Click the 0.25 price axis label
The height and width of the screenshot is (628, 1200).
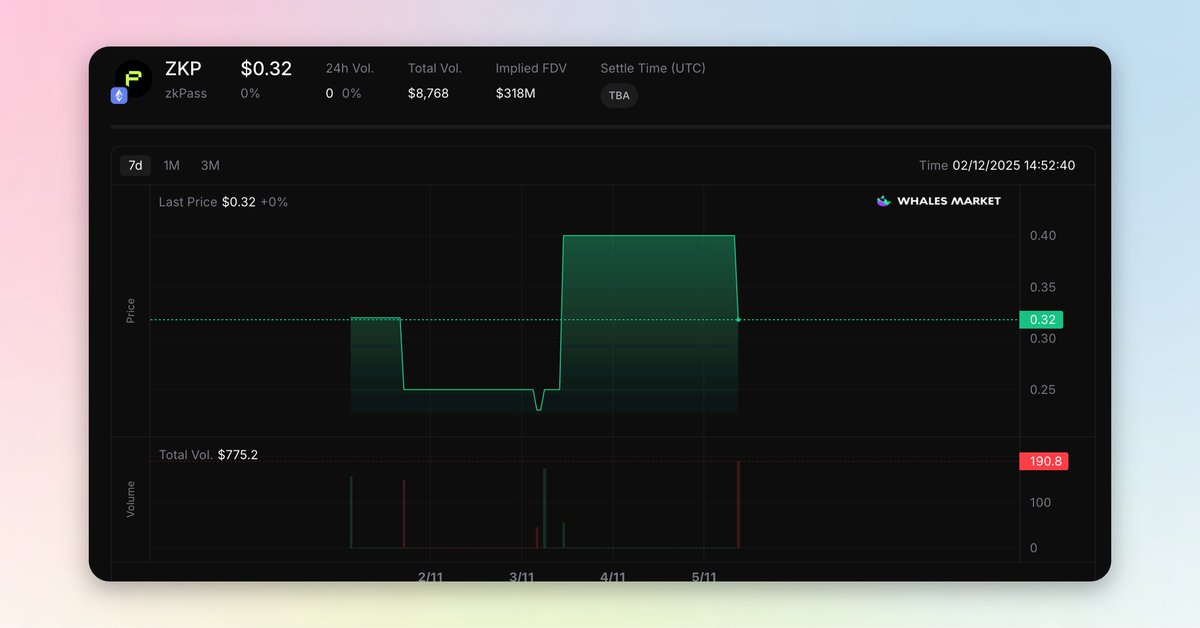[x=1043, y=390]
